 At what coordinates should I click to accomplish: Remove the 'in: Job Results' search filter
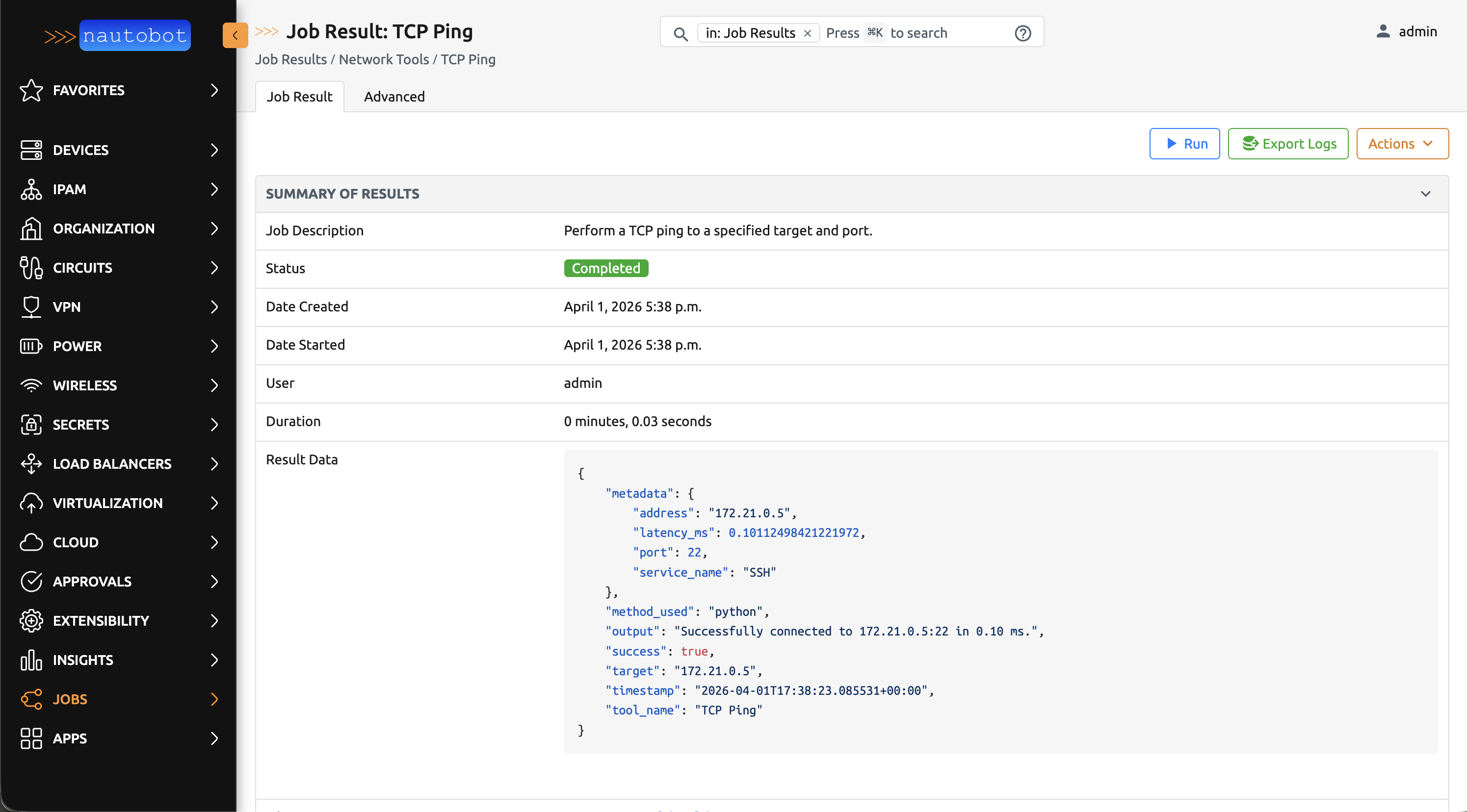point(807,33)
